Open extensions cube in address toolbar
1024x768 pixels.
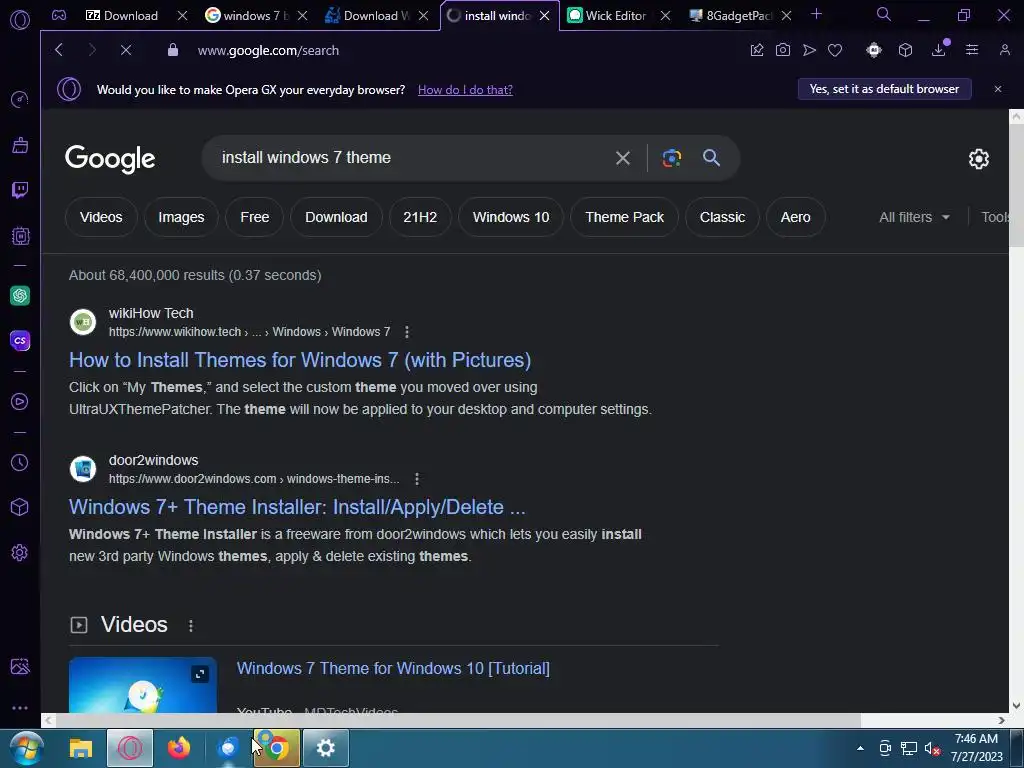905,50
